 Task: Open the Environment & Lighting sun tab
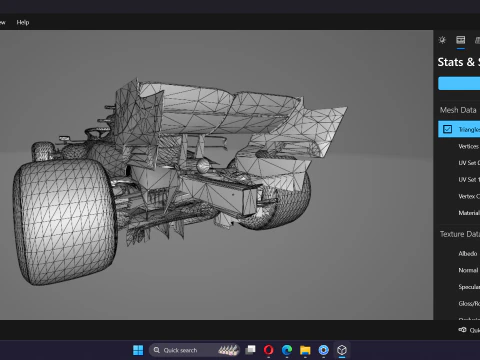442,40
